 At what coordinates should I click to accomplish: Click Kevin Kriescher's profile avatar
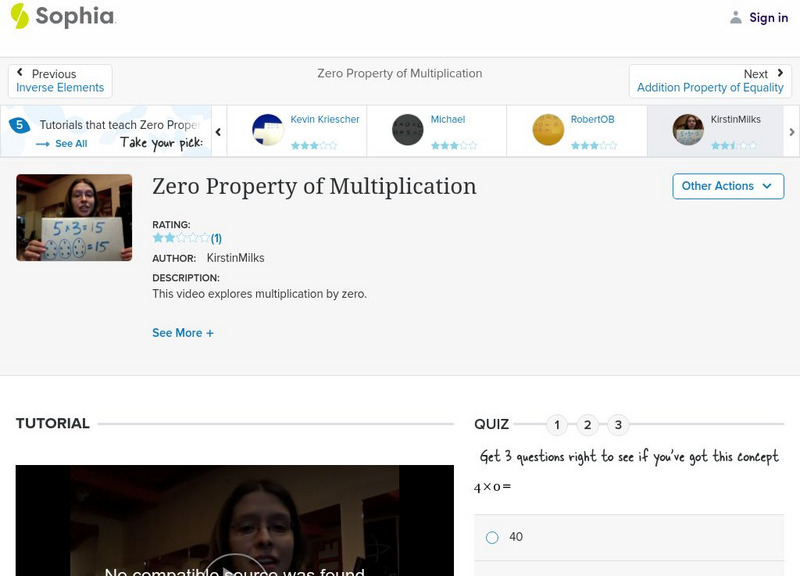tap(267, 129)
